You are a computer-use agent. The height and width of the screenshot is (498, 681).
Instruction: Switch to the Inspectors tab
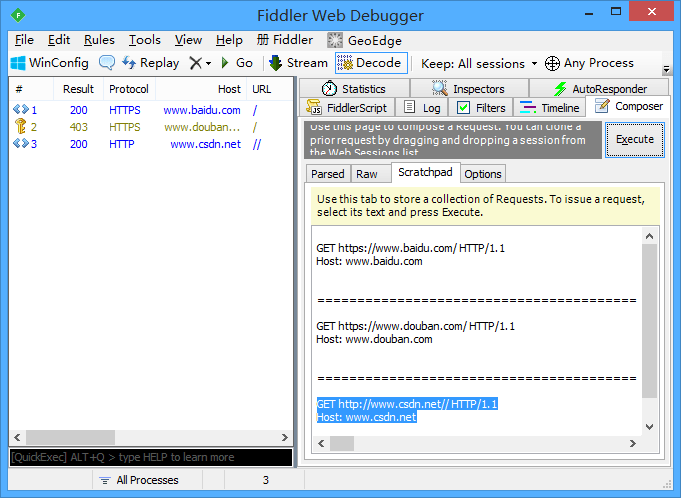(469, 89)
